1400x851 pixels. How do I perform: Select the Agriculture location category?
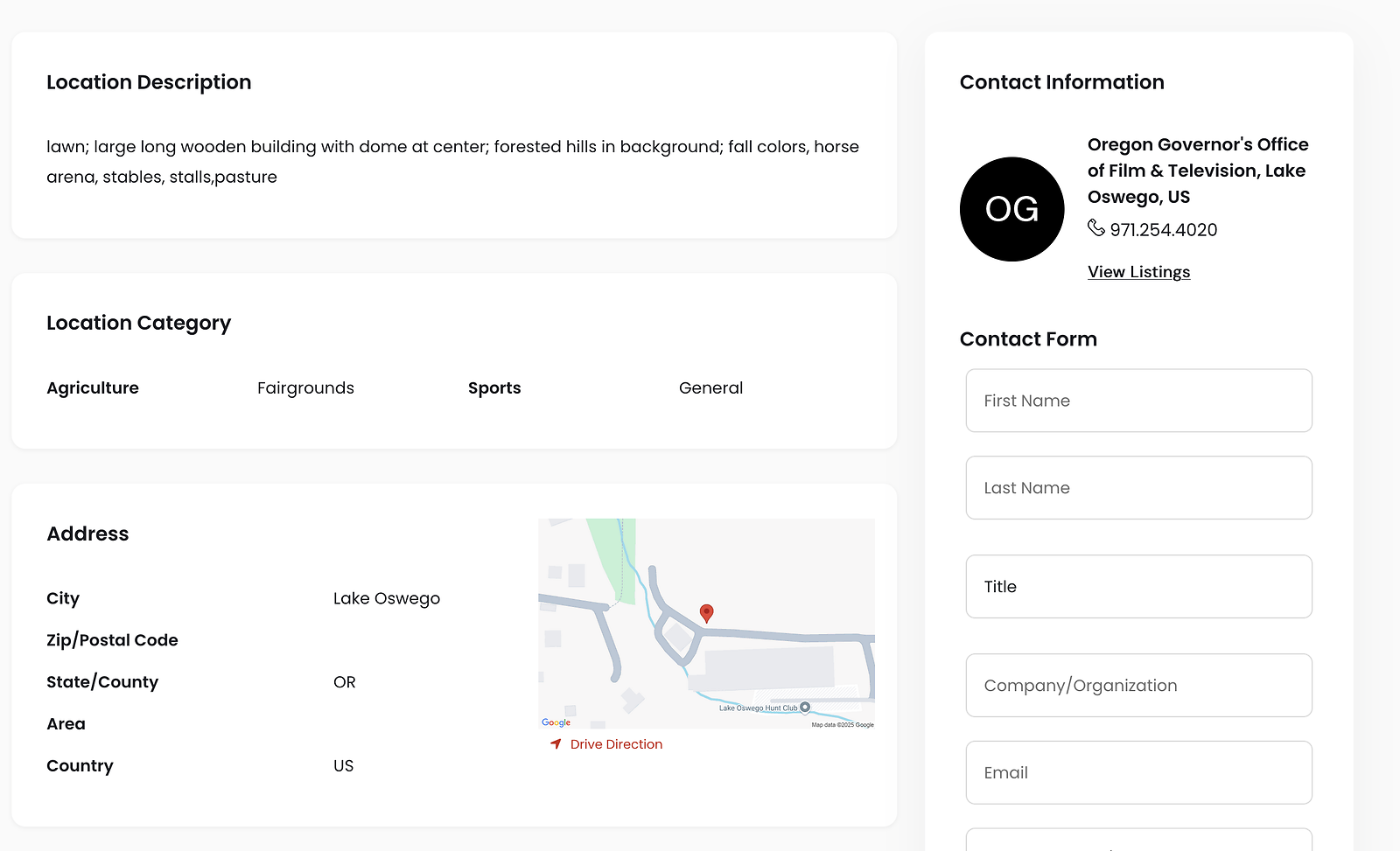[93, 388]
